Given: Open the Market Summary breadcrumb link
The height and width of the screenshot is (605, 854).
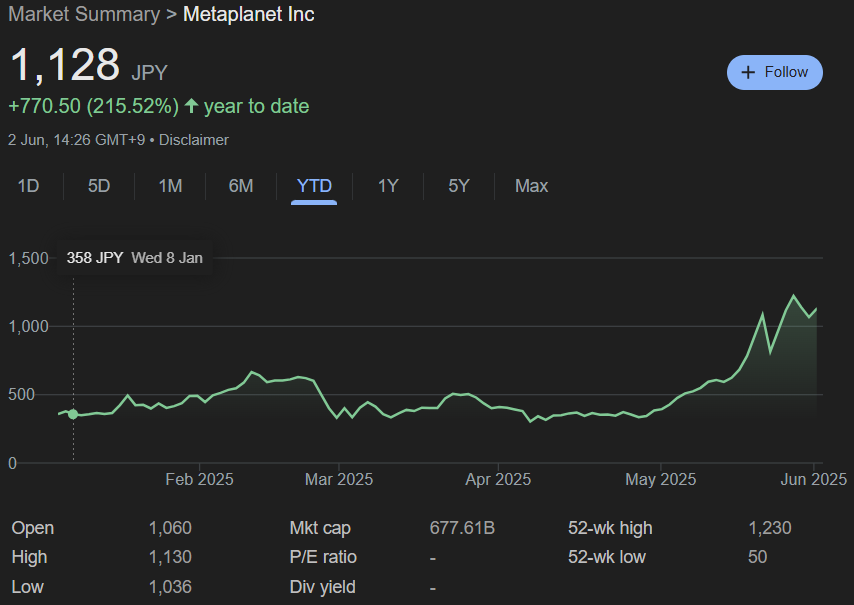Looking at the screenshot, I should tap(84, 14).
